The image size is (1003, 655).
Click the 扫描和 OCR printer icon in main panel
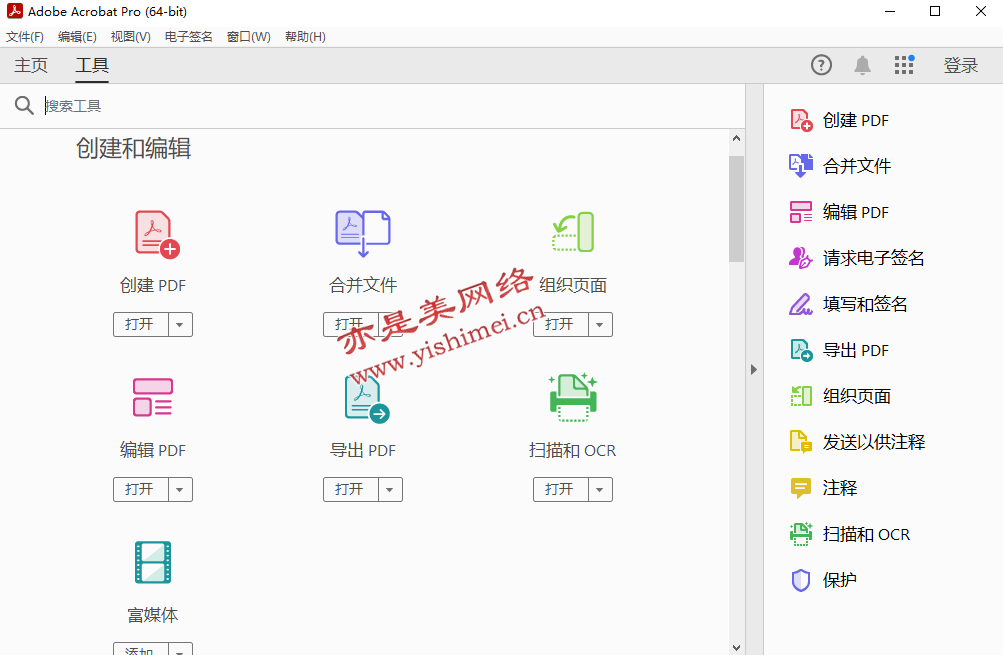(573, 397)
